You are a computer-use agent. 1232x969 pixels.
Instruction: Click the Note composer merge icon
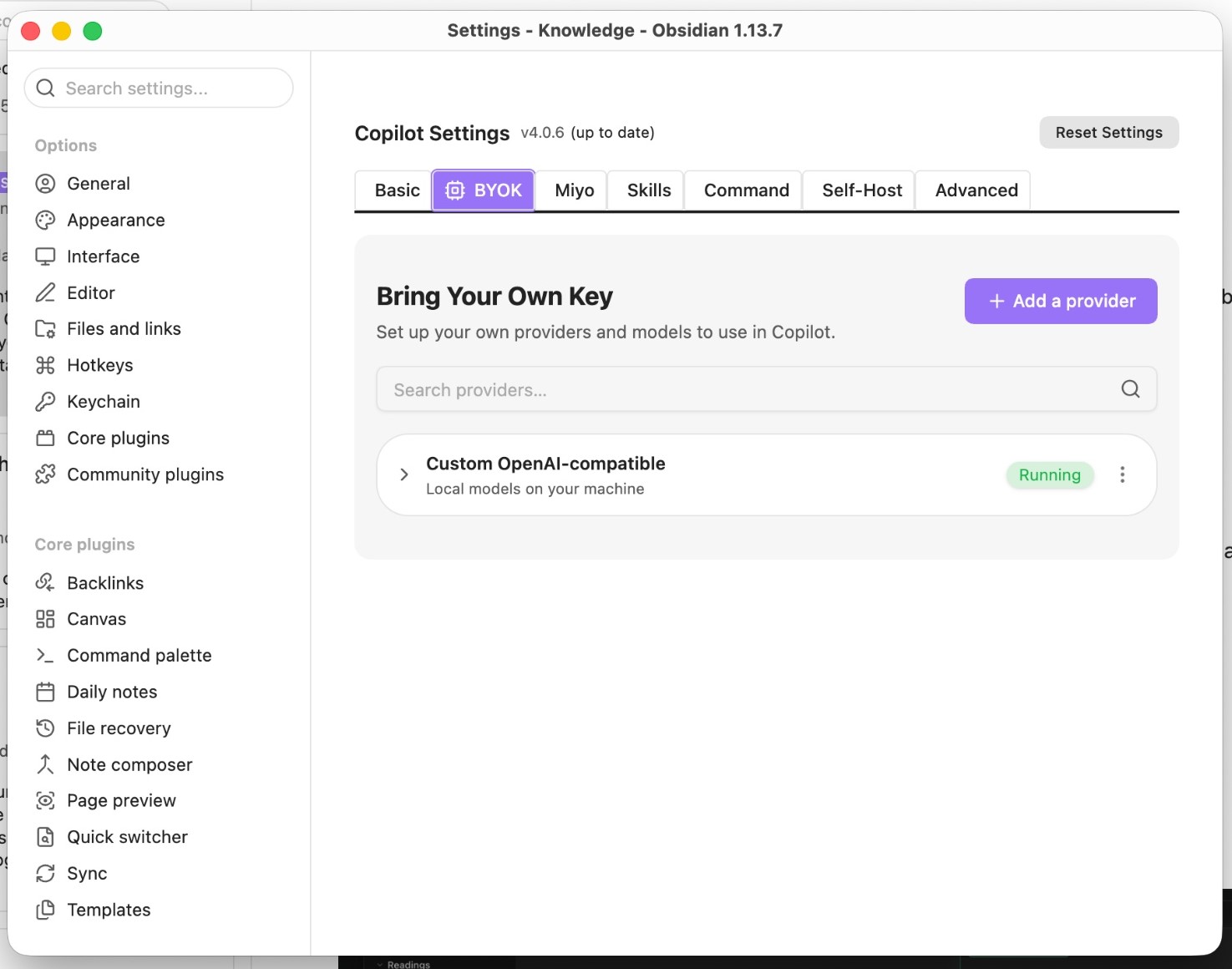coord(45,764)
